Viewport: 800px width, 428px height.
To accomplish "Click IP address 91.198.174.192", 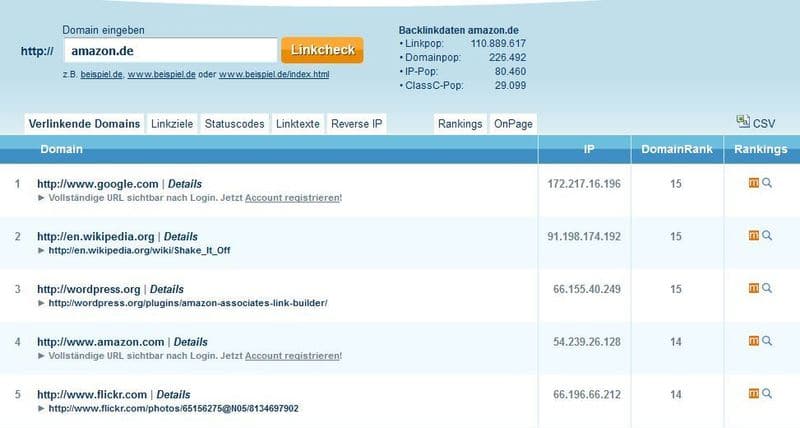I will (584, 237).
